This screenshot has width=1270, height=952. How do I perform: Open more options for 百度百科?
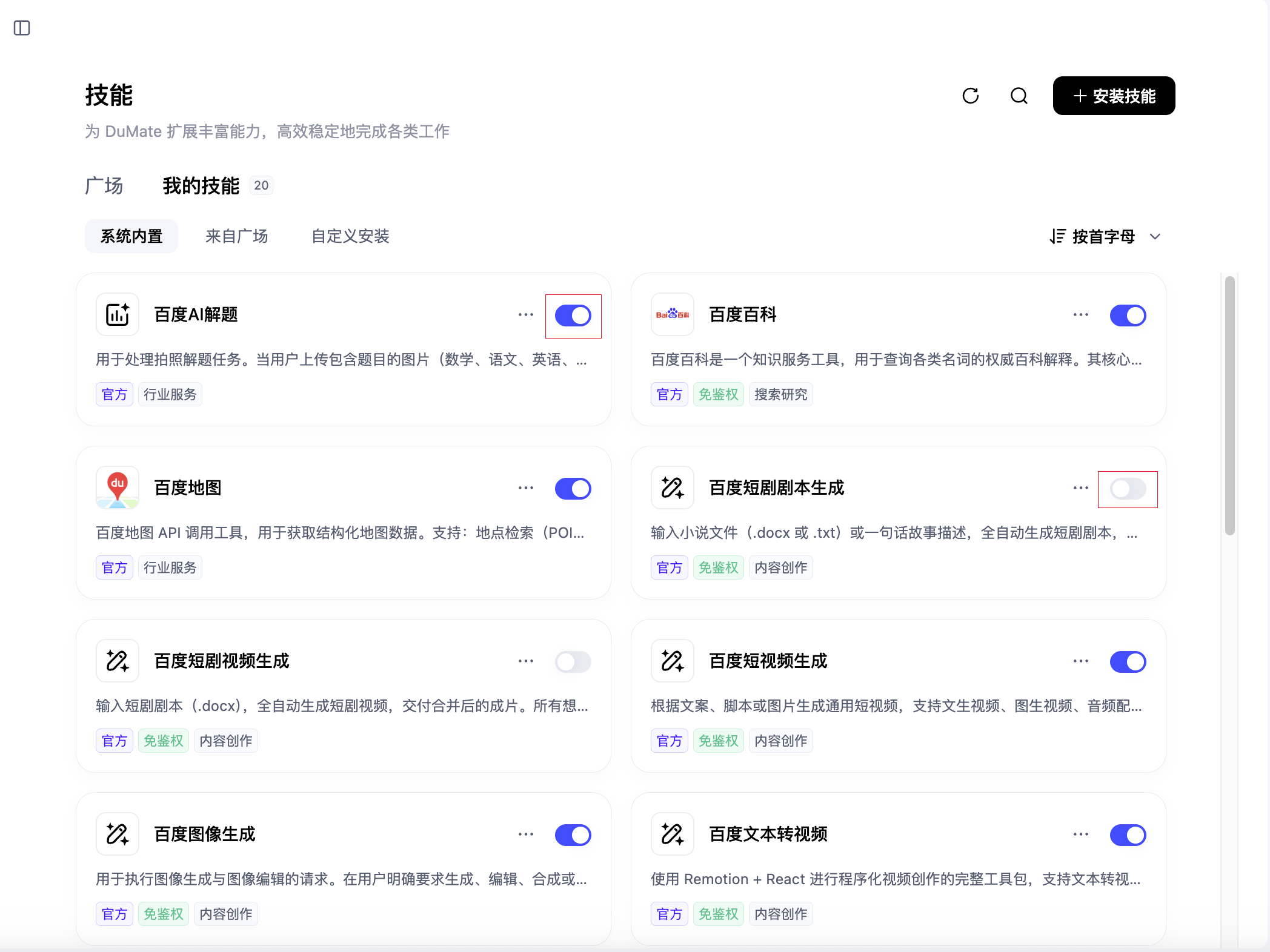pos(1081,315)
